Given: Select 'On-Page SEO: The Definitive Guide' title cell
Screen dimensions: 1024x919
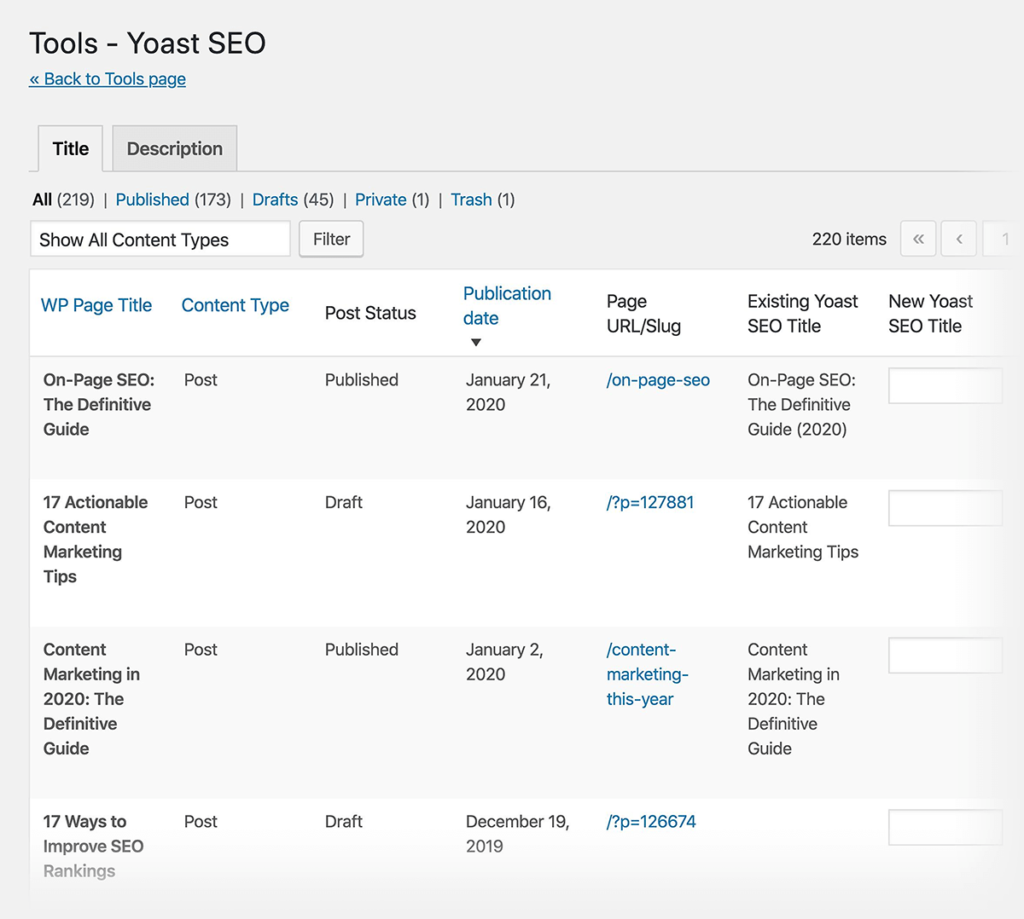Looking at the screenshot, I should 99,404.
